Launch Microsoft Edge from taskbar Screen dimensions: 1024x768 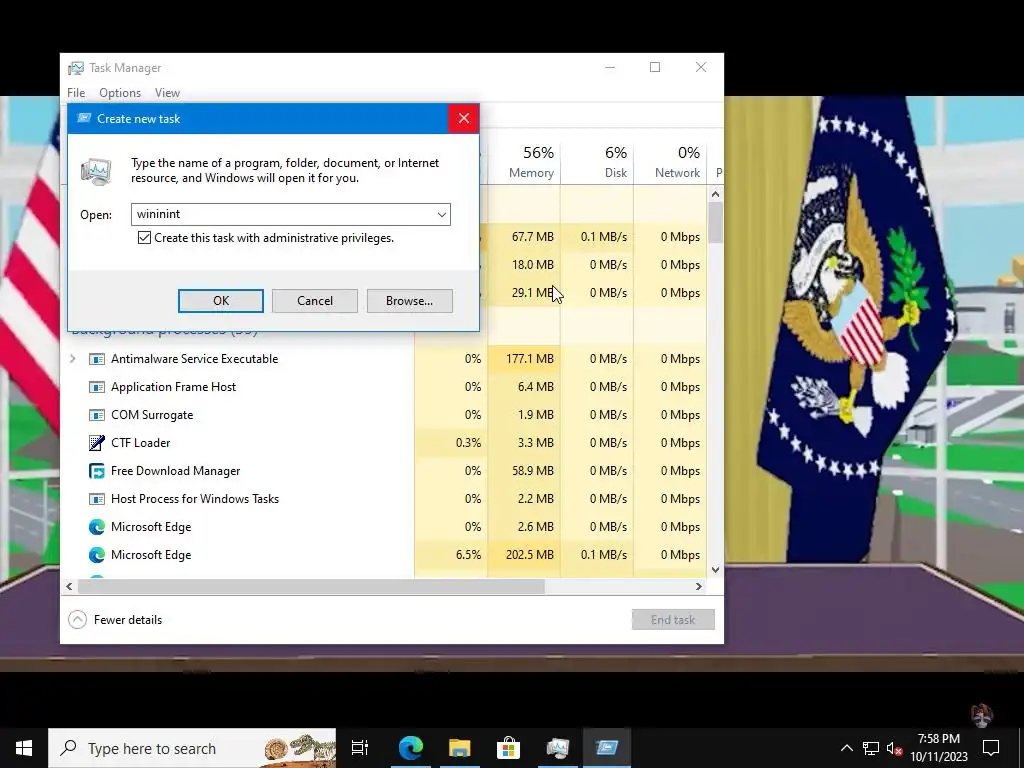[x=411, y=748]
